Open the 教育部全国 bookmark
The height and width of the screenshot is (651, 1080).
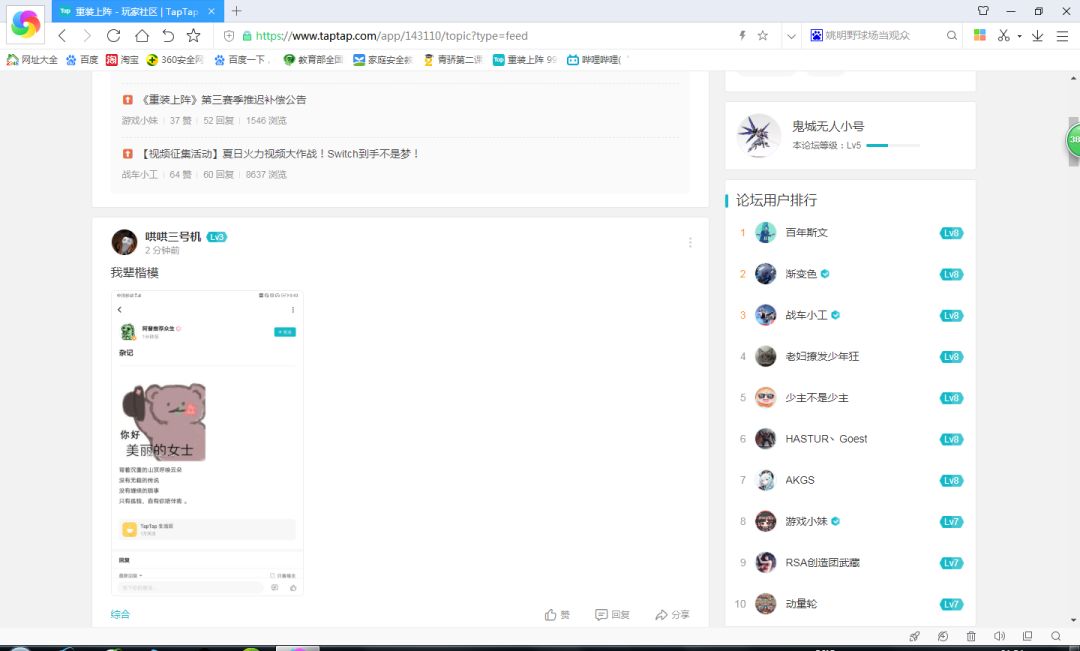[313, 60]
